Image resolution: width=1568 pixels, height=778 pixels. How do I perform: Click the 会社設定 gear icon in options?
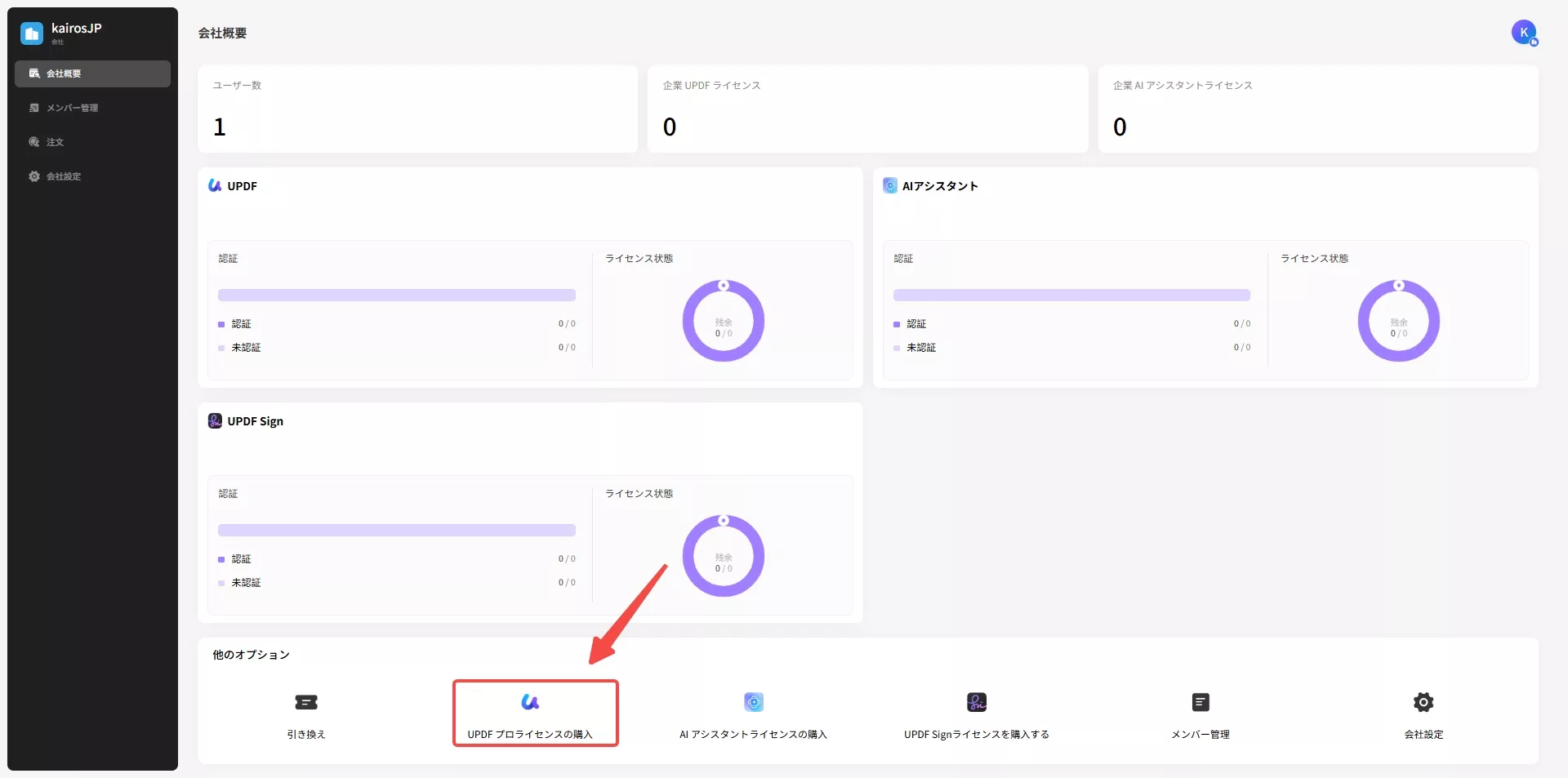tap(1423, 702)
